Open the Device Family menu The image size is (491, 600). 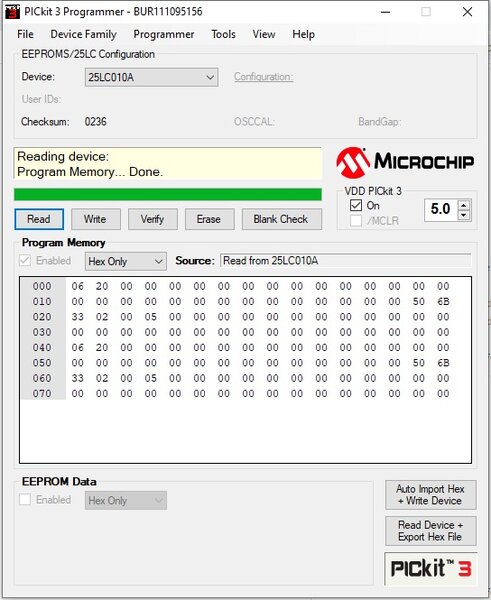[x=83, y=34]
